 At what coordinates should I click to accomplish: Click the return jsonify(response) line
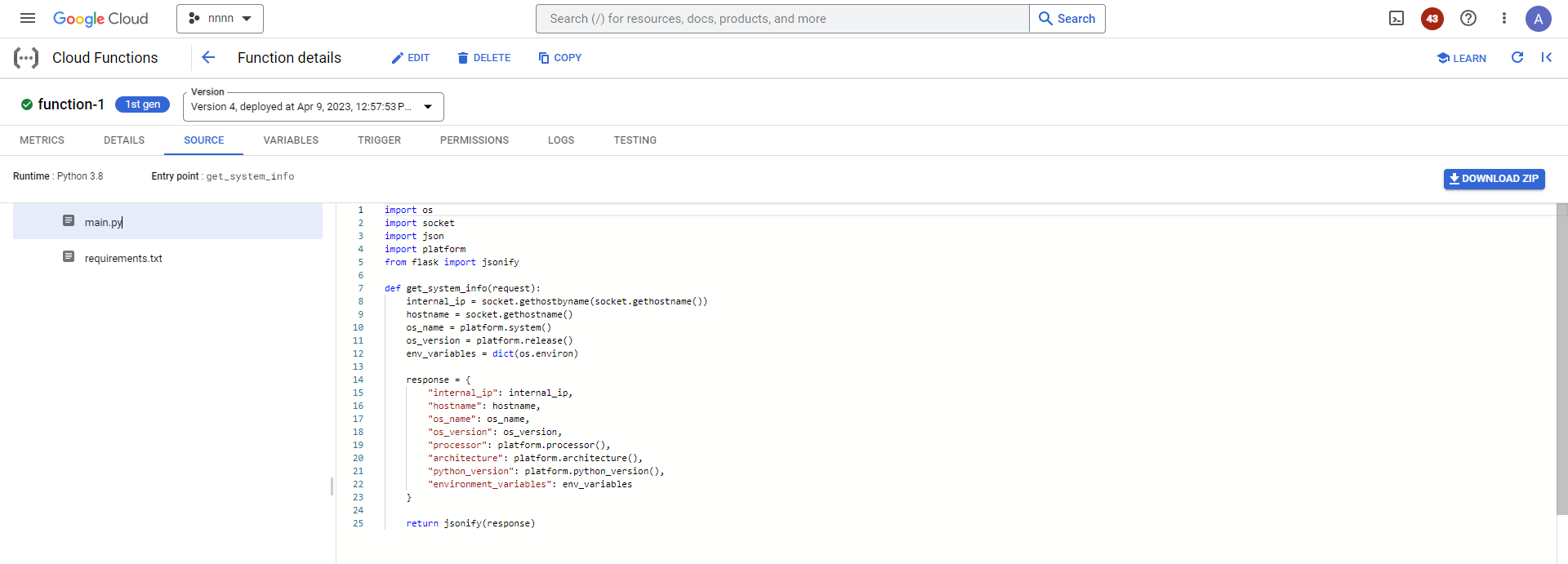point(470,523)
